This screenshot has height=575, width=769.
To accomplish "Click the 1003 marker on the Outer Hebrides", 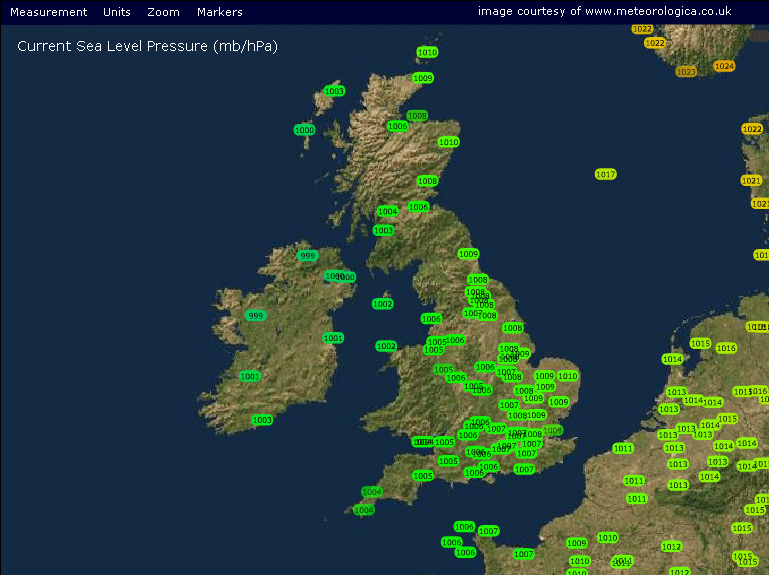I will coord(334,91).
